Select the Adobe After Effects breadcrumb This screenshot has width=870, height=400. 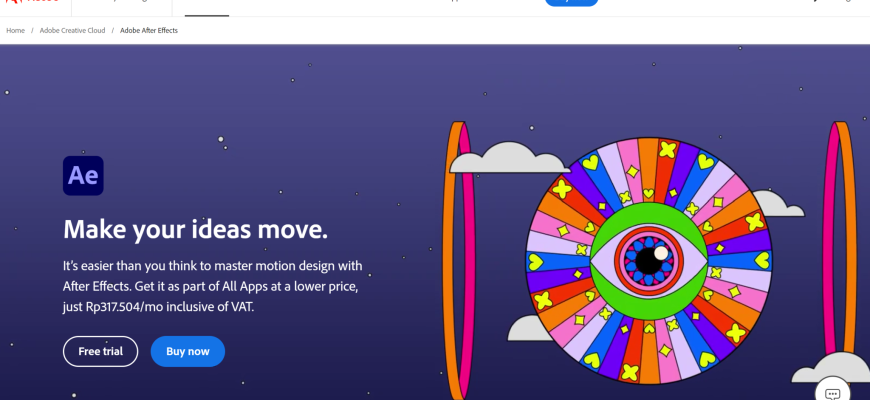click(x=149, y=31)
